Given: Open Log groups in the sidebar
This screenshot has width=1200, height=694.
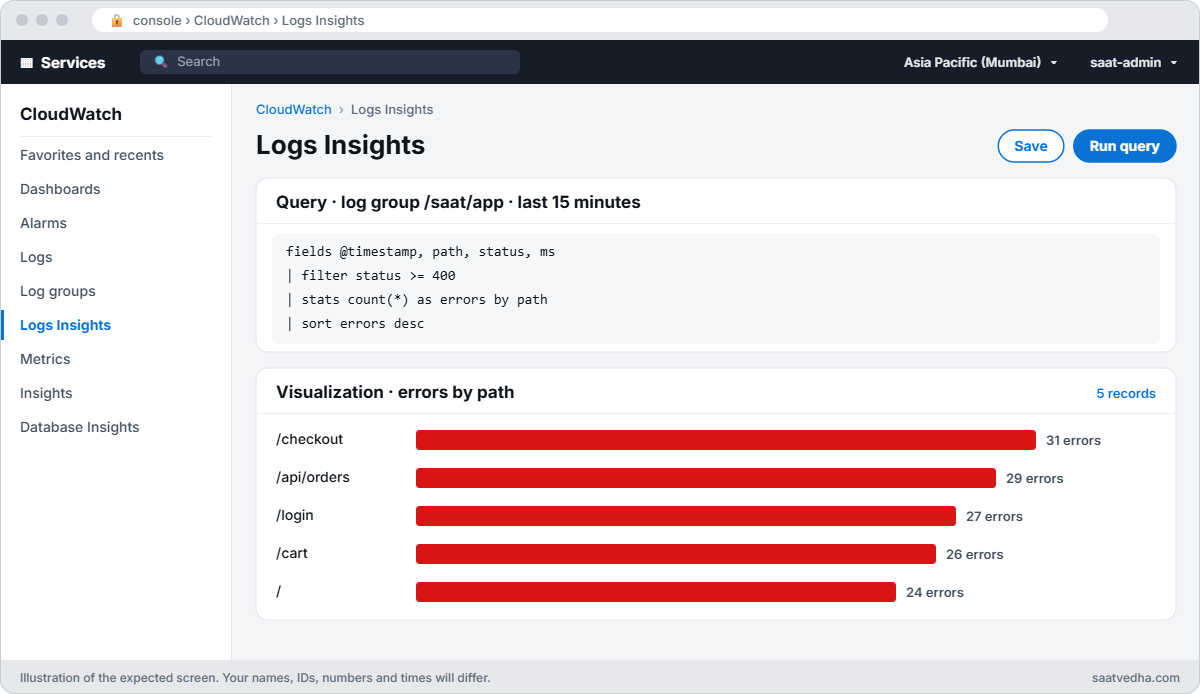Looking at the screenshot, I should pyautogui.click(x=58, y=291).
